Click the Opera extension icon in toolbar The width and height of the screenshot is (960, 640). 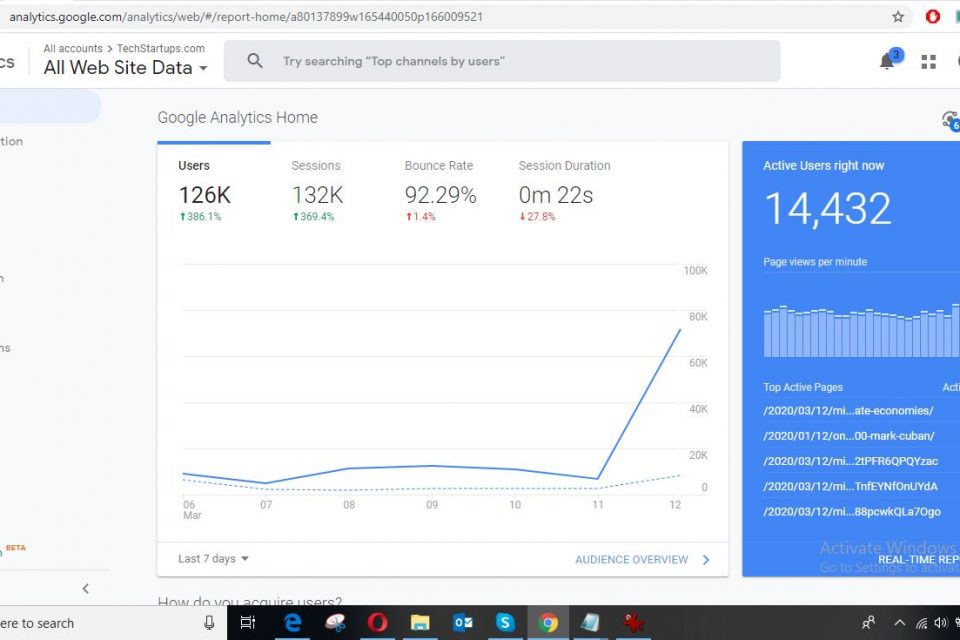(x=933, y=17)
